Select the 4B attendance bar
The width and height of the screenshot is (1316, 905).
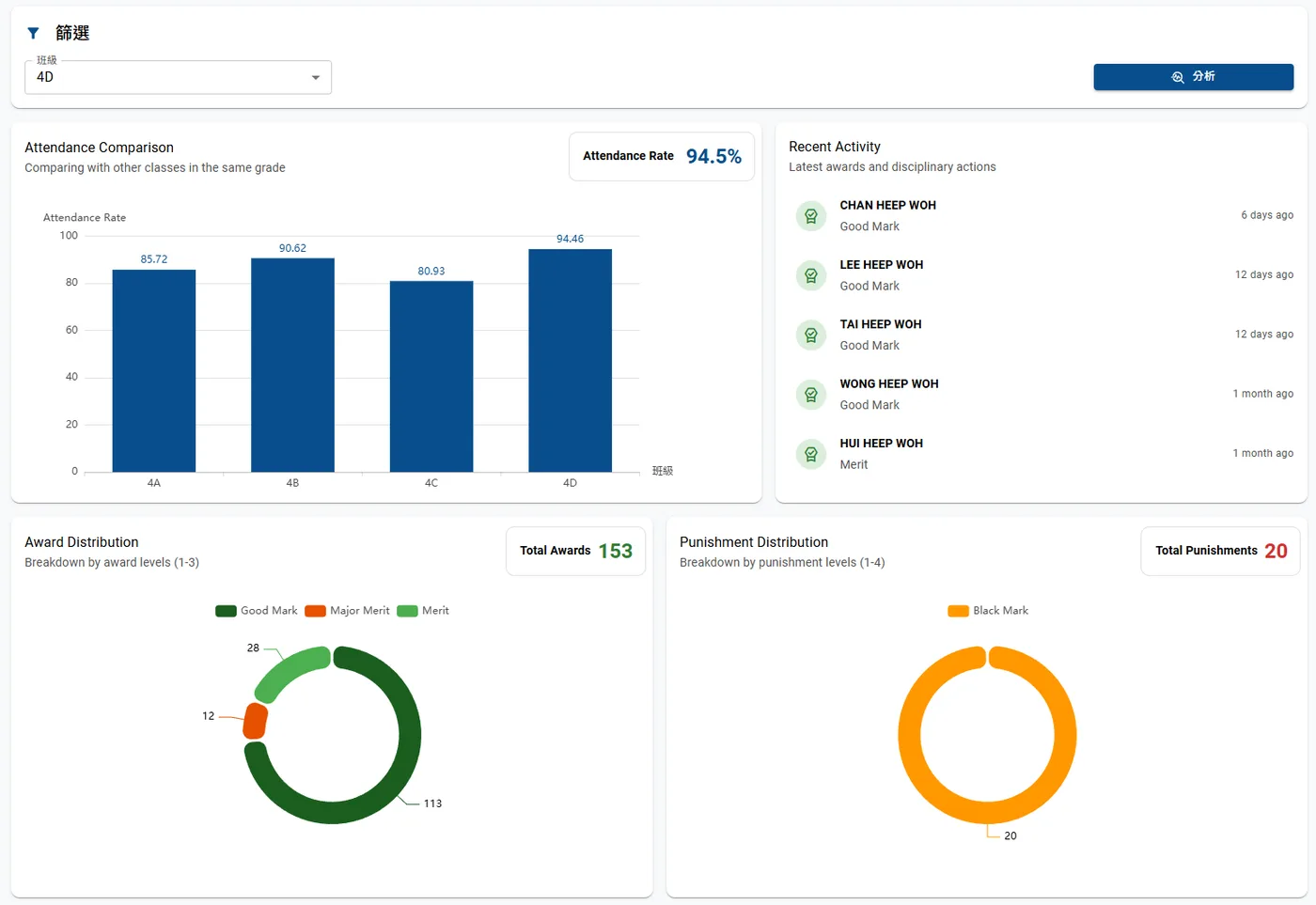click(292, 365)
